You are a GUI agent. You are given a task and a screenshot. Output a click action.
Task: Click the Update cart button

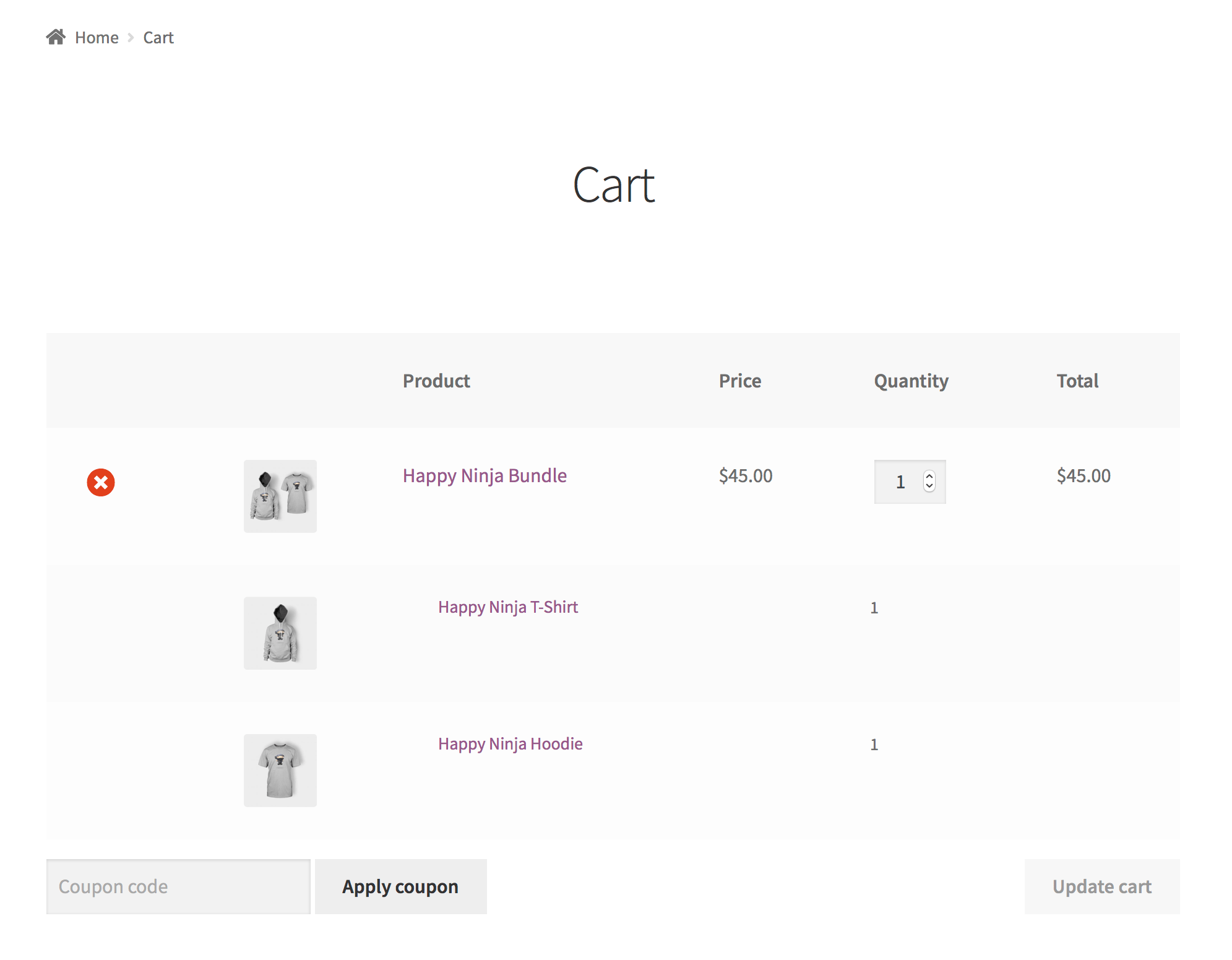[x=1101, y=886]
